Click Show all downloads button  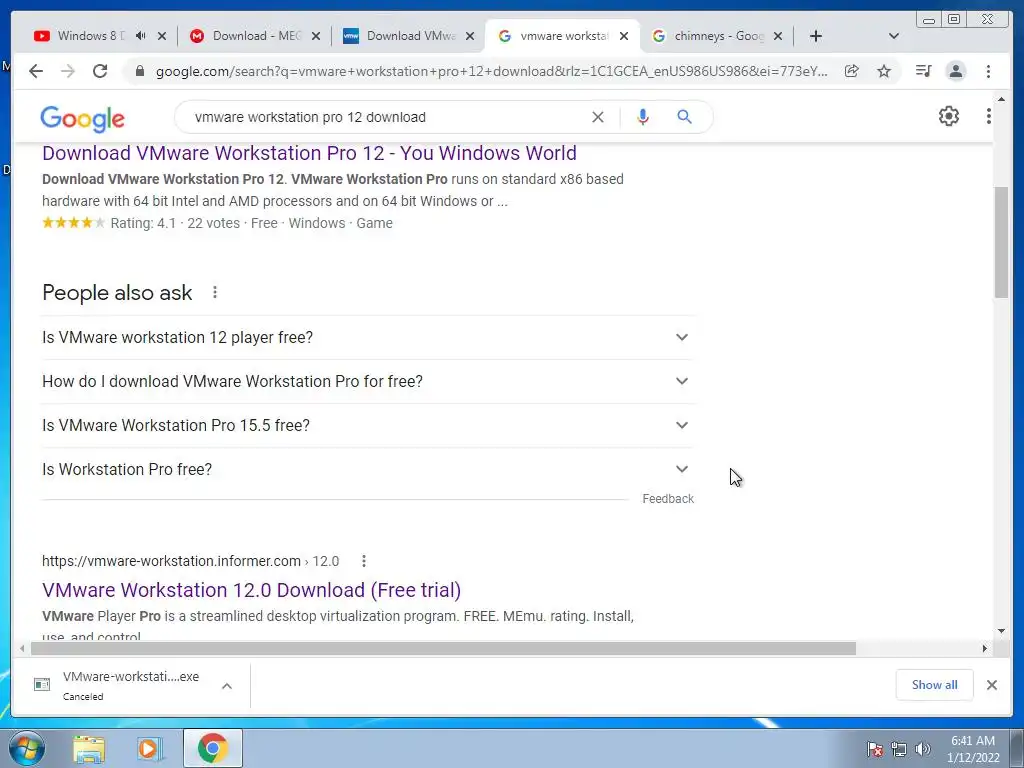(934, 684)
